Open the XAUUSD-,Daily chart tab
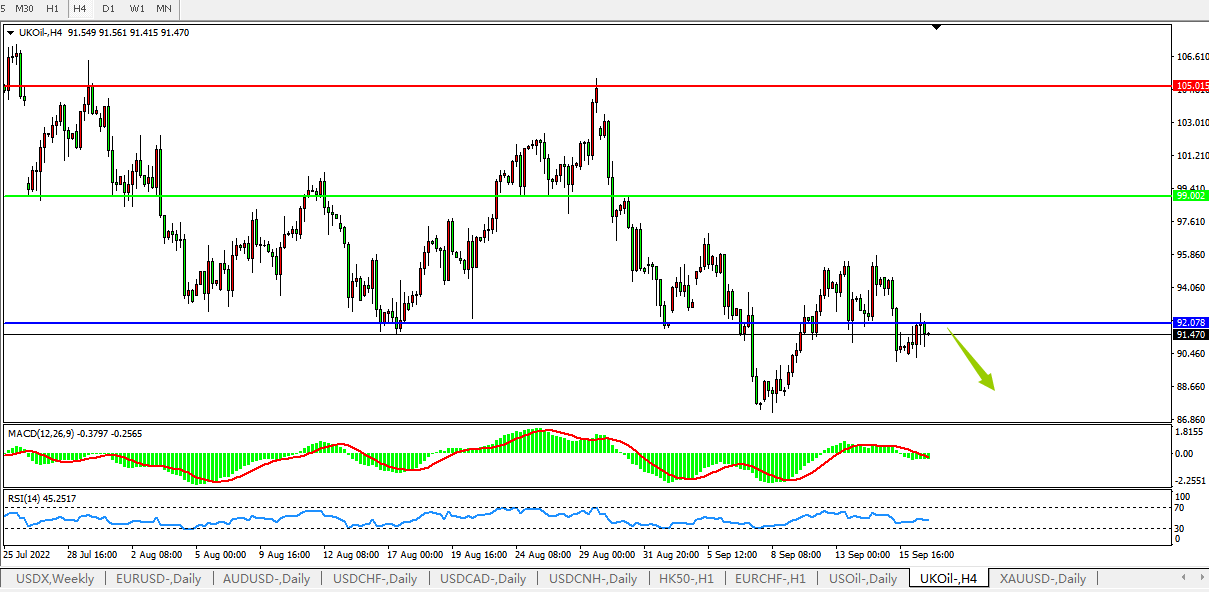The height and width of the screenshot is (592, 1209). click(x=1042, y=579)
